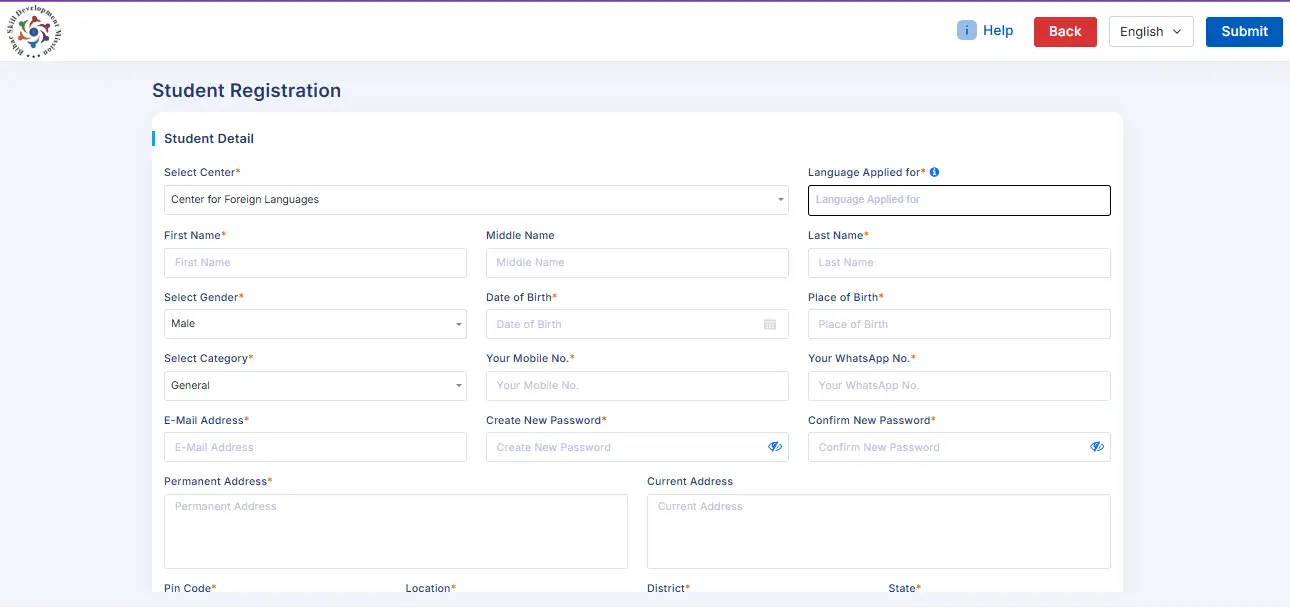This screenshot has height=612, width=1290.
Task: Open the English language selector
Action: click(x=1151, y=32)
